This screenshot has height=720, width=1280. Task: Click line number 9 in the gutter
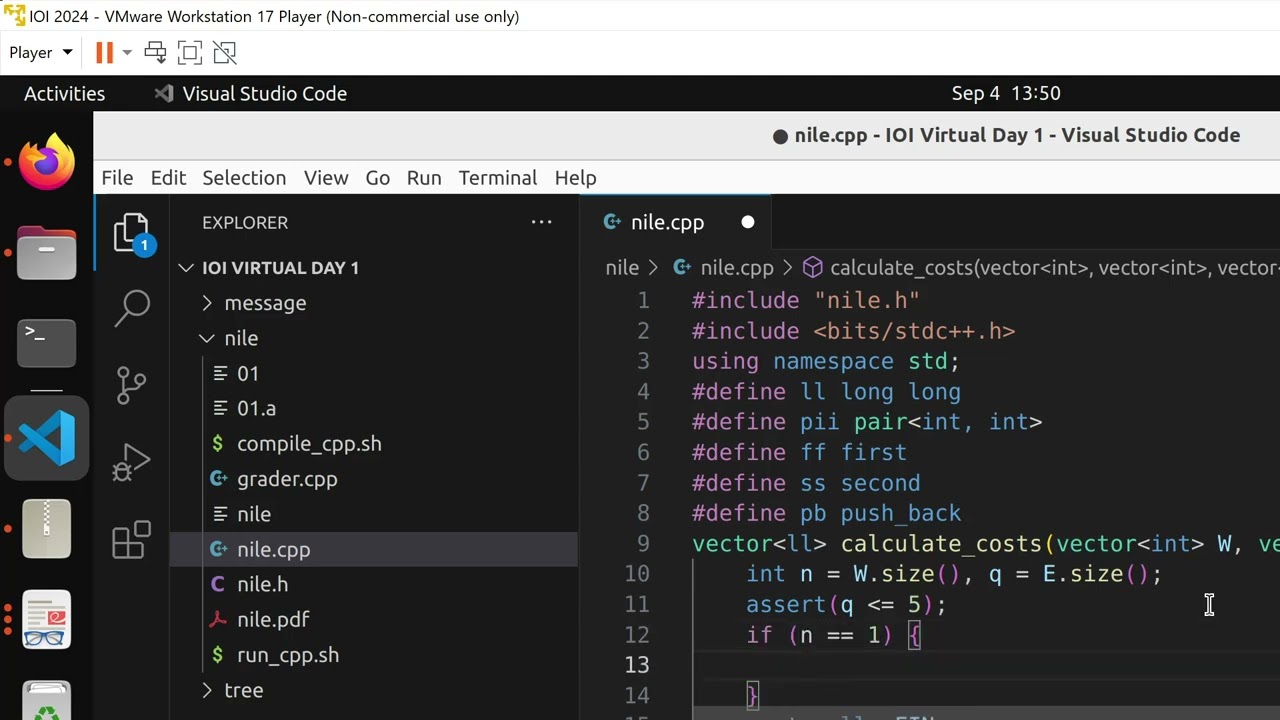coord(643,543)
